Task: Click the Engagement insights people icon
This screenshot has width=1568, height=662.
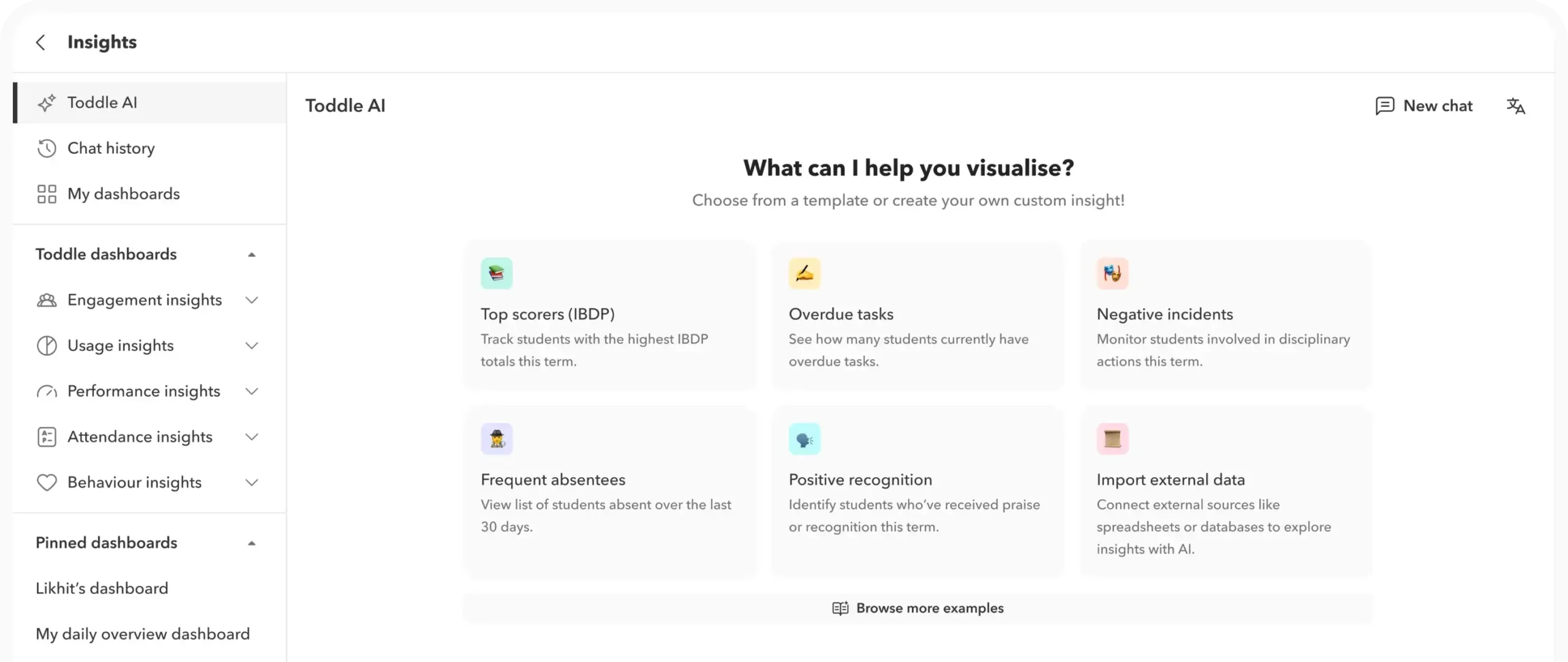Action: pos(47,300)
